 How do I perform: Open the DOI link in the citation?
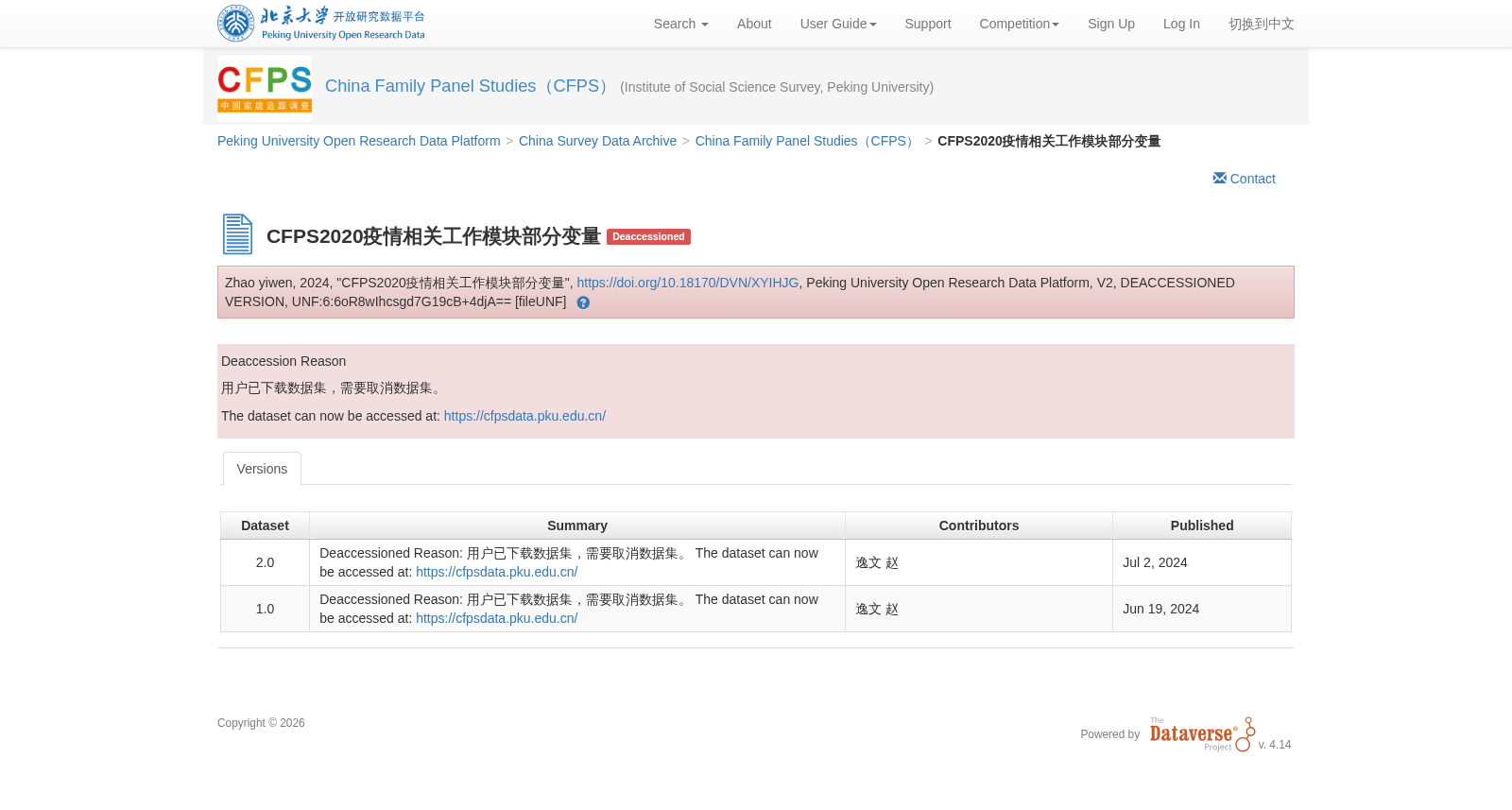pos(688,283)
